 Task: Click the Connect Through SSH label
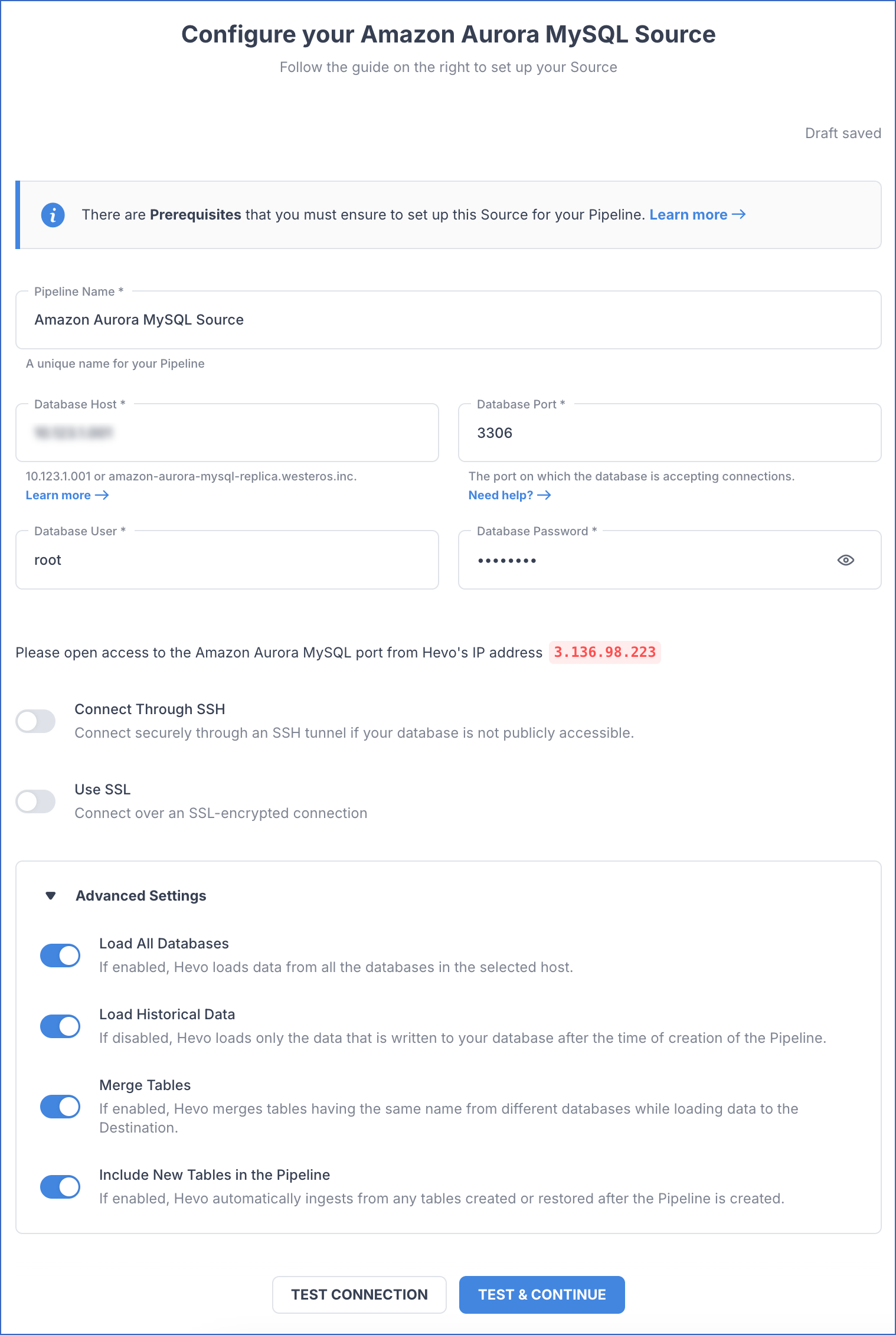[x=150, y=709]
